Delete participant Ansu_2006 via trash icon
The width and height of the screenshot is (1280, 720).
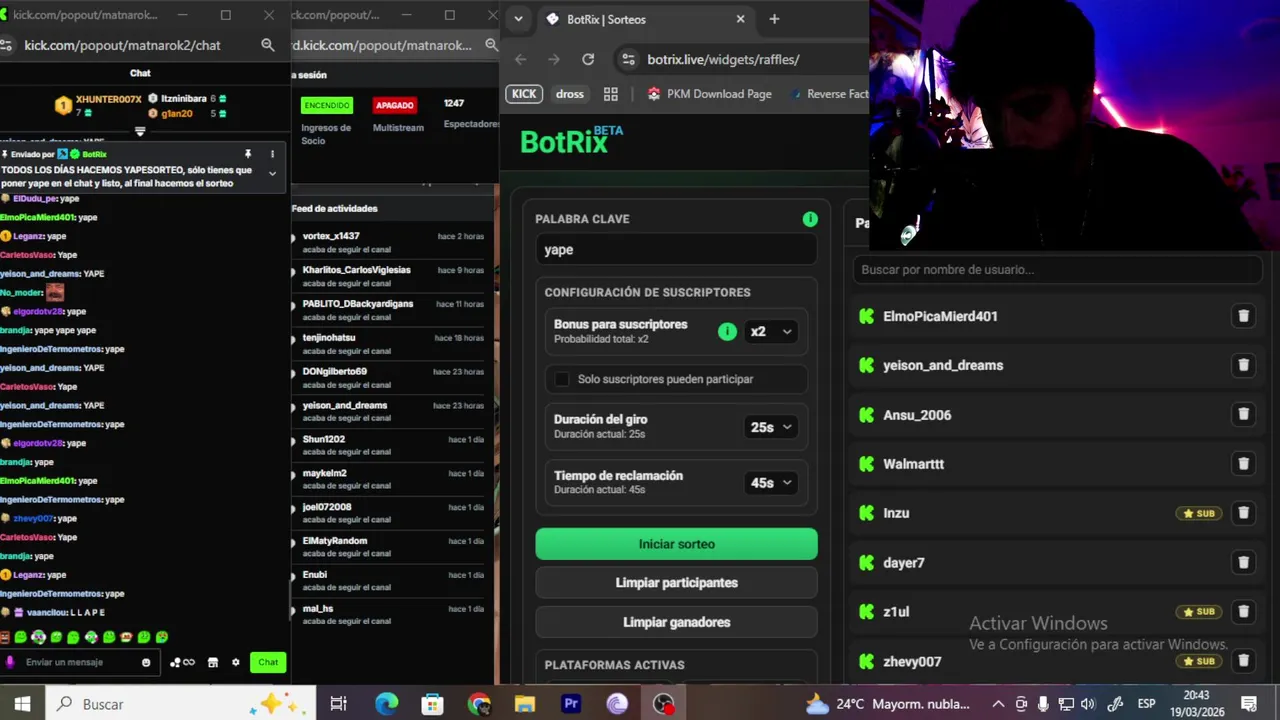point(1243,414)
